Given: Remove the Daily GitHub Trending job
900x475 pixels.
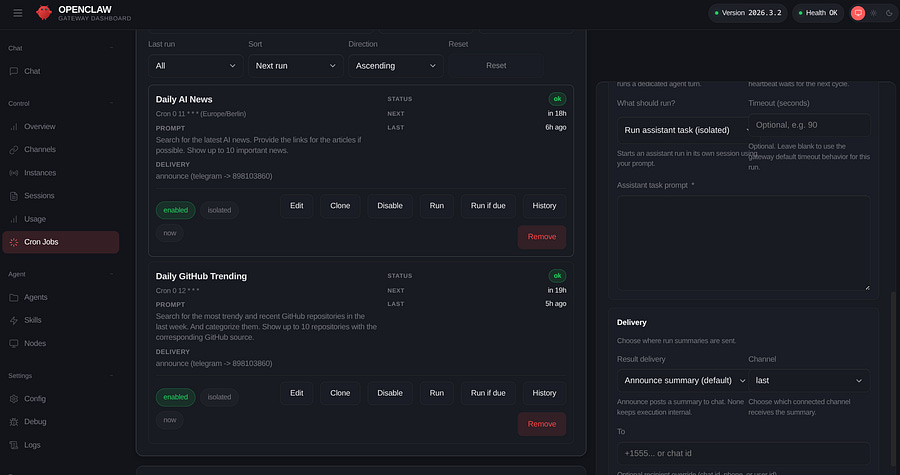Looking at the screenshot, I should (x=542, y=424).
